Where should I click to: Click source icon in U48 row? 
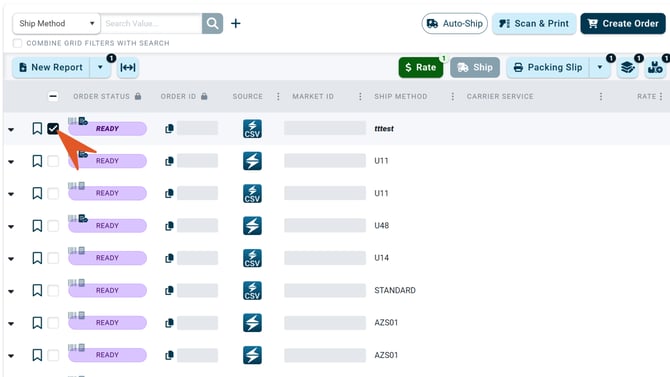[252, 226]
